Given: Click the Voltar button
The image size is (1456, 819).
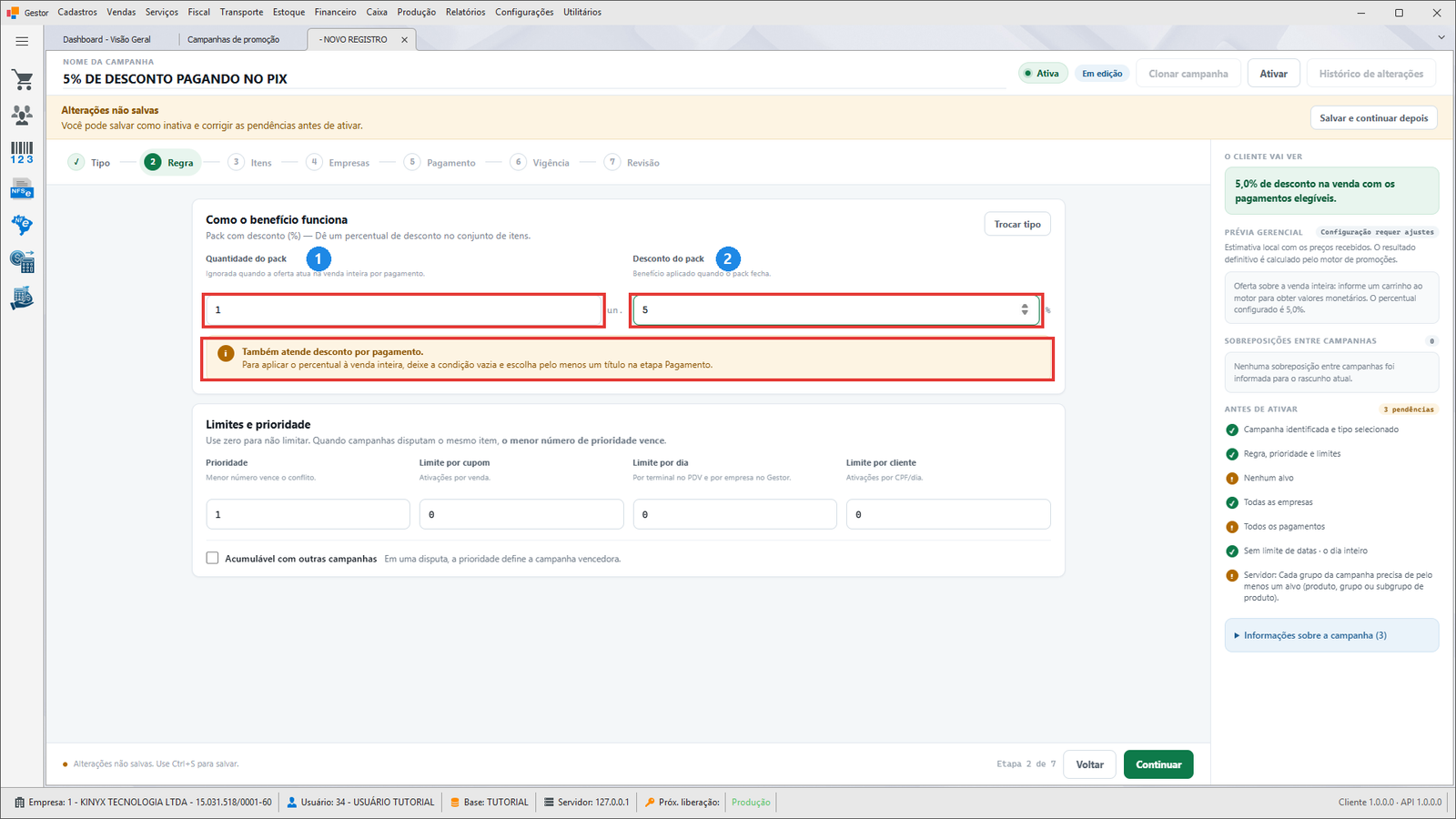Looking at the screenshot, I should (x=1089, y=764).
